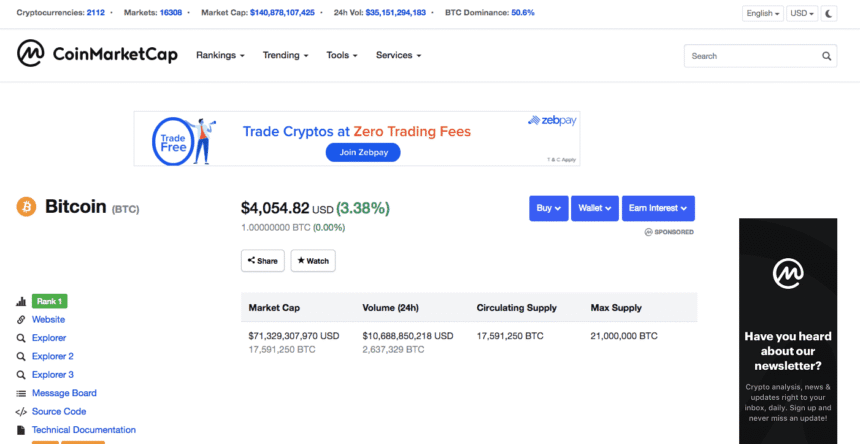Click Join Zebpay button in banner
The height and width of the screenshot is (444, 860).
pyautogui.click(x=363, y=152)
